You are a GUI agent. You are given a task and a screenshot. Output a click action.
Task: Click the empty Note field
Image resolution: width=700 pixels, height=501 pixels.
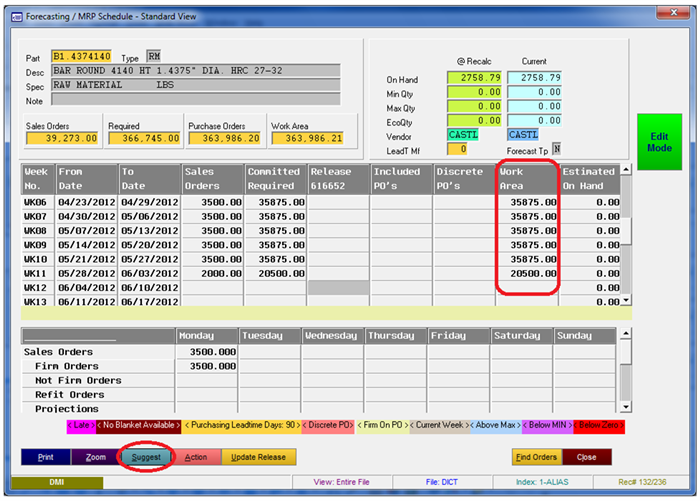point(196,99)
